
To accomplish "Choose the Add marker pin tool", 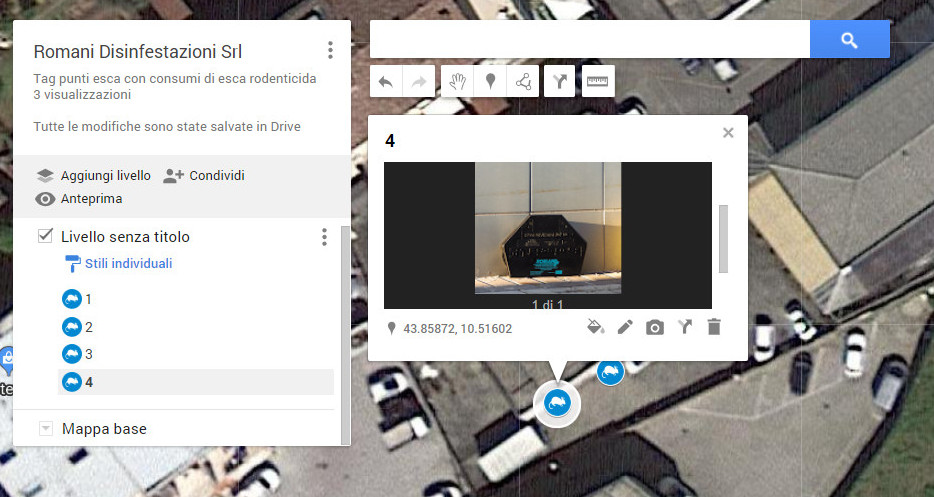I will (490, 82).
